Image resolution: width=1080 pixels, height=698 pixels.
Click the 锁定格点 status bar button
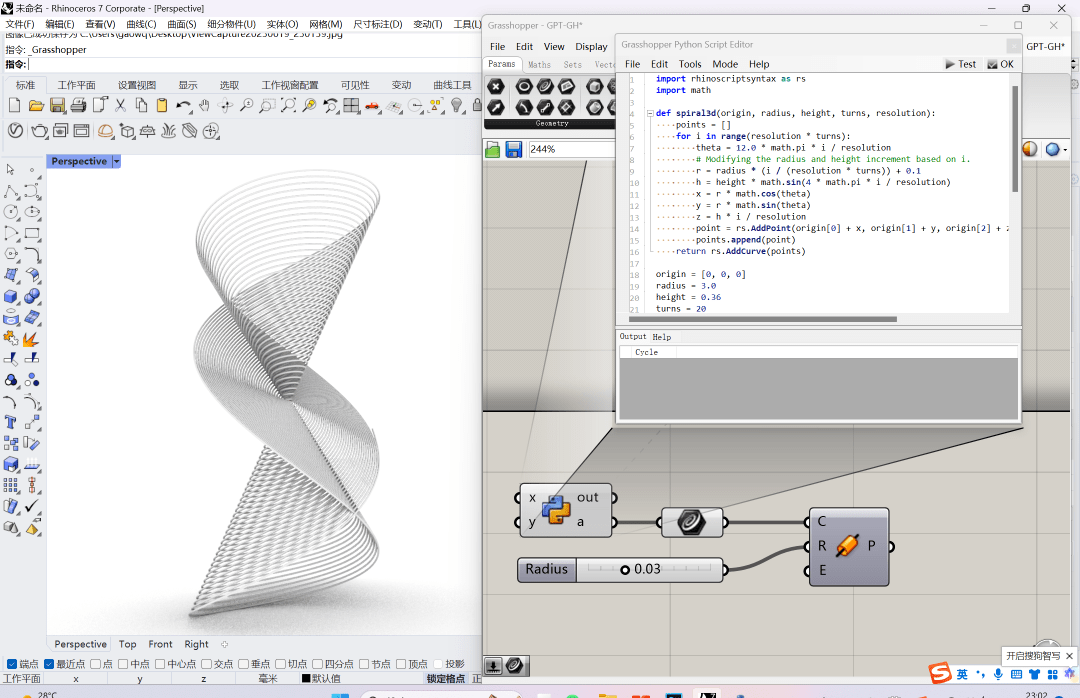446,679
